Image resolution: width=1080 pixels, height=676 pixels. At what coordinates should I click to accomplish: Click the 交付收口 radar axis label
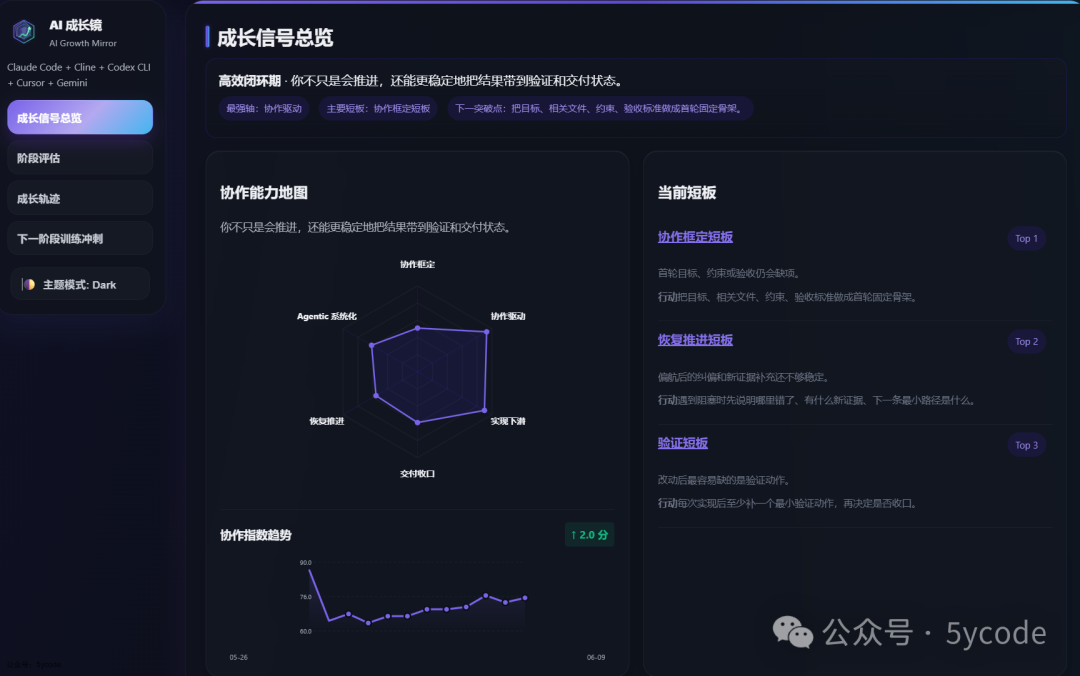417,473
